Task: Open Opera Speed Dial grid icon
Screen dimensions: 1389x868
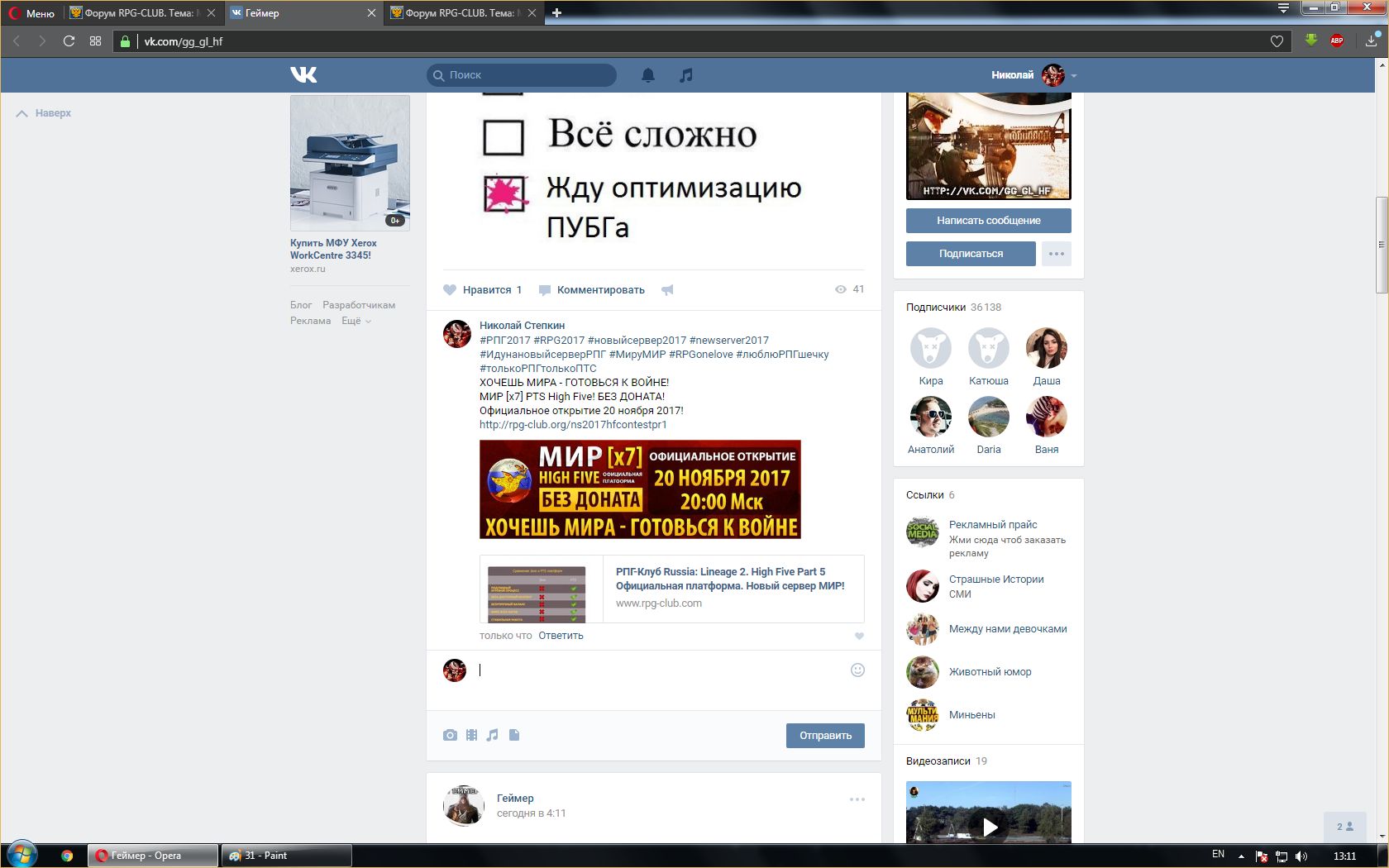Action: pos(95,41)
